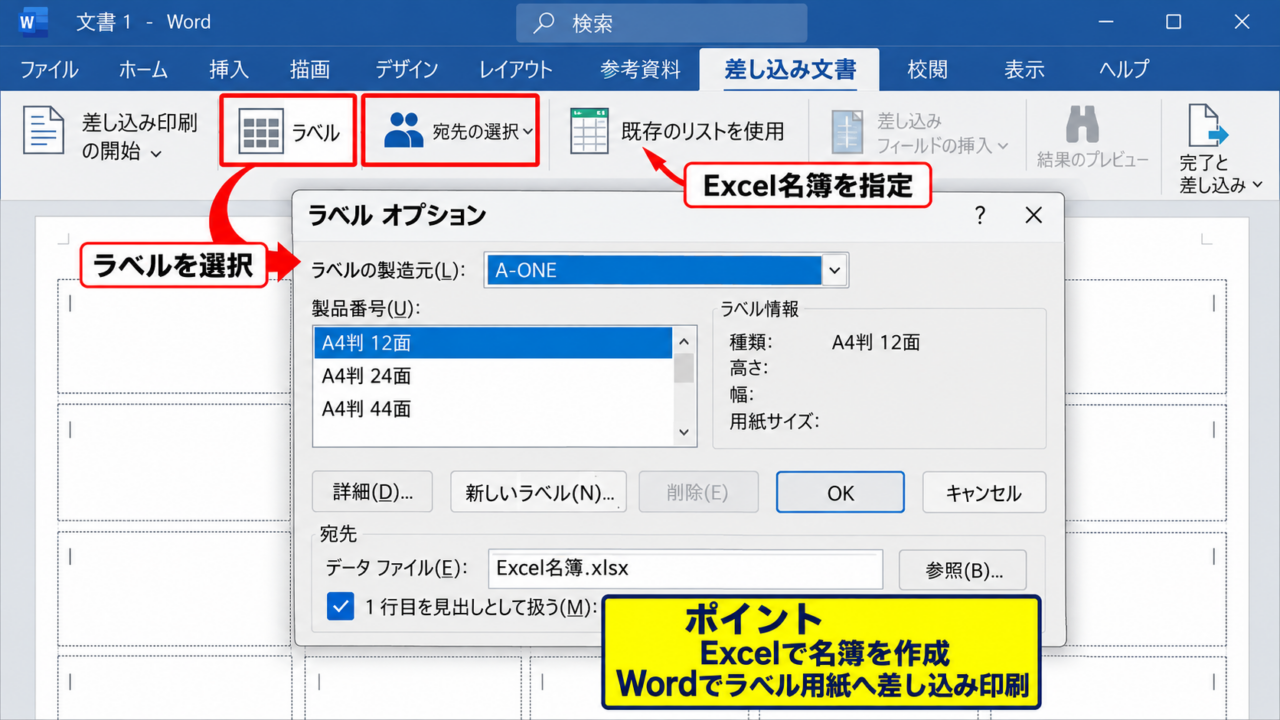The height and width of the screenshot is (720, 1280).
Task: Expand 完了と差し込み dropdown
Action: [x=1257, y=184]
